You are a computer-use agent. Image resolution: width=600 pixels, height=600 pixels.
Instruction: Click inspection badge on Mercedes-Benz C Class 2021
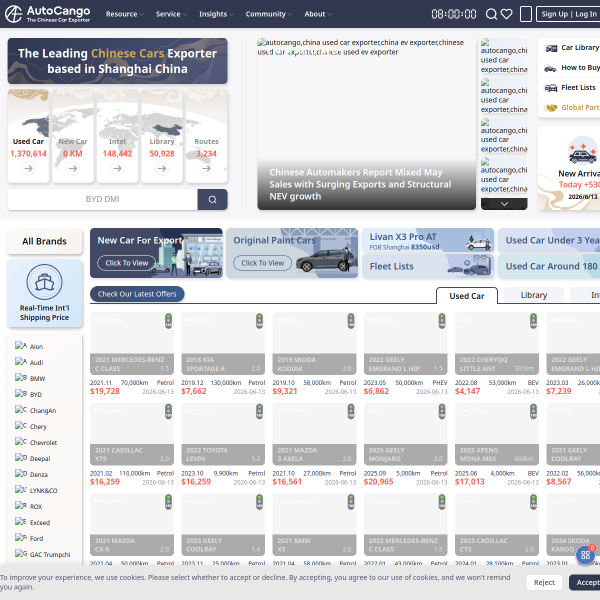tap(168, 321)
